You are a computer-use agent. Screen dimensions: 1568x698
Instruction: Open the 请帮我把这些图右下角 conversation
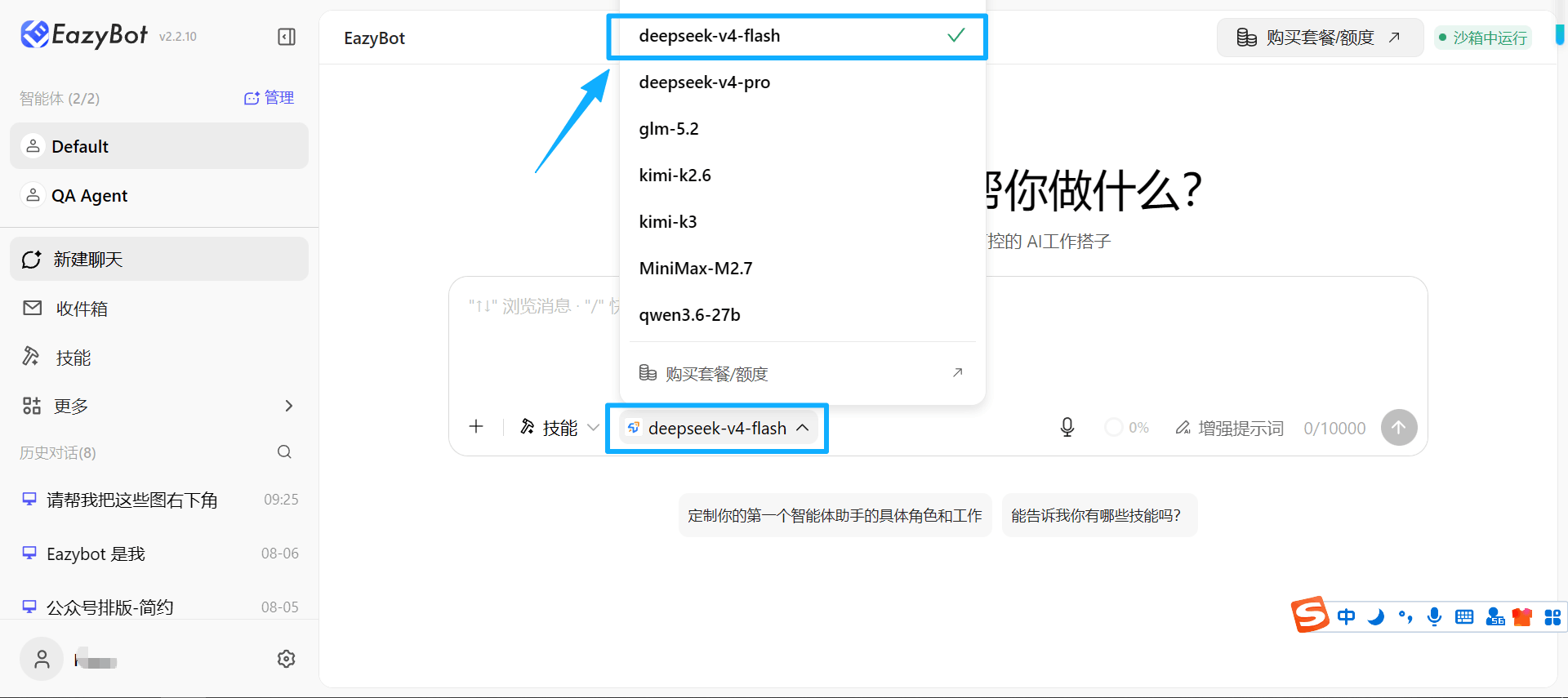(159, 500)
